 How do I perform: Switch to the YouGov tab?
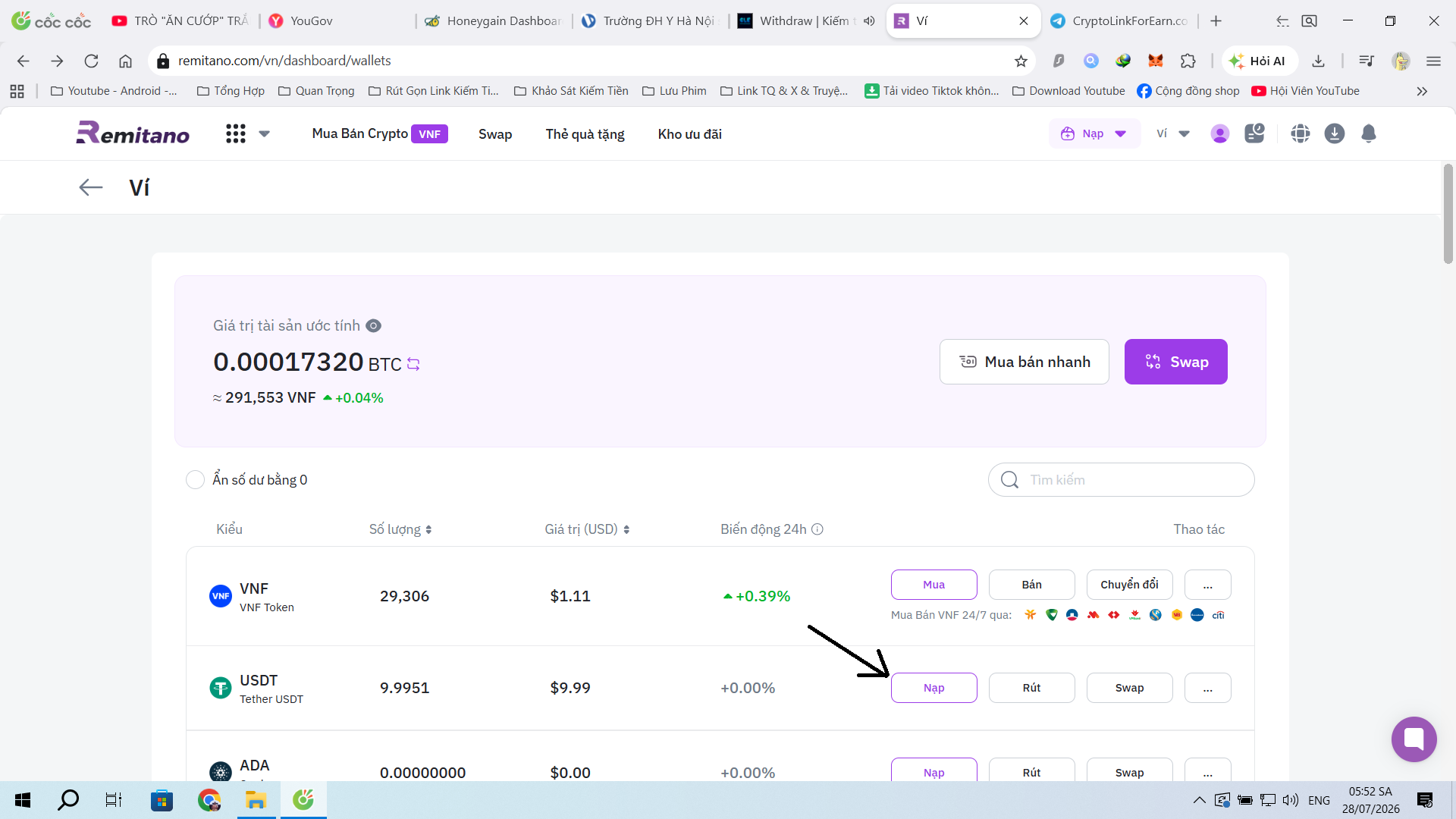tap(337, 21)
